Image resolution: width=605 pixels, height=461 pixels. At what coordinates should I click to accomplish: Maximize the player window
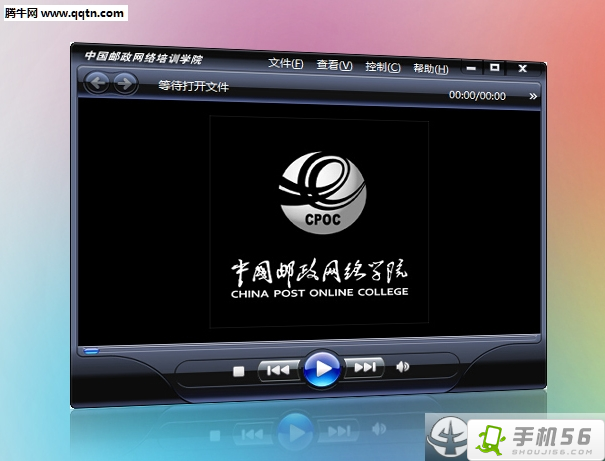(x=494, y=68)
